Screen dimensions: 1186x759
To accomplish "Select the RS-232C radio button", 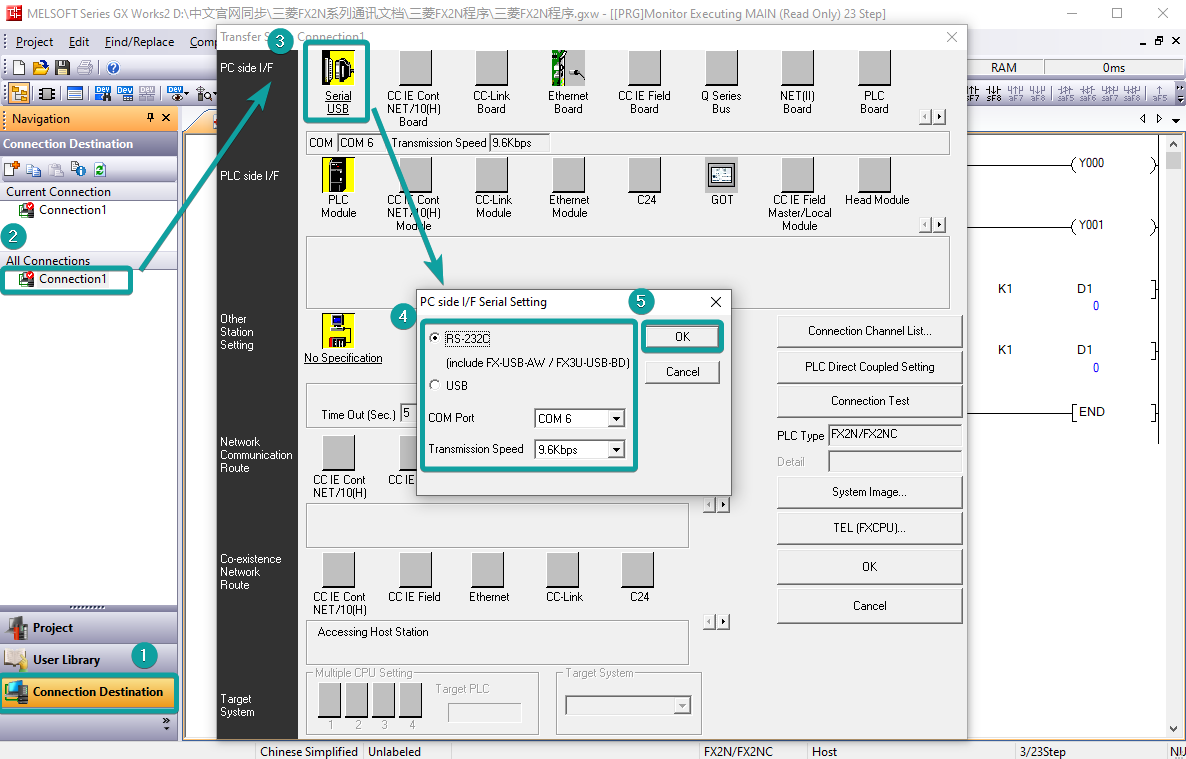I will (434, 338).
